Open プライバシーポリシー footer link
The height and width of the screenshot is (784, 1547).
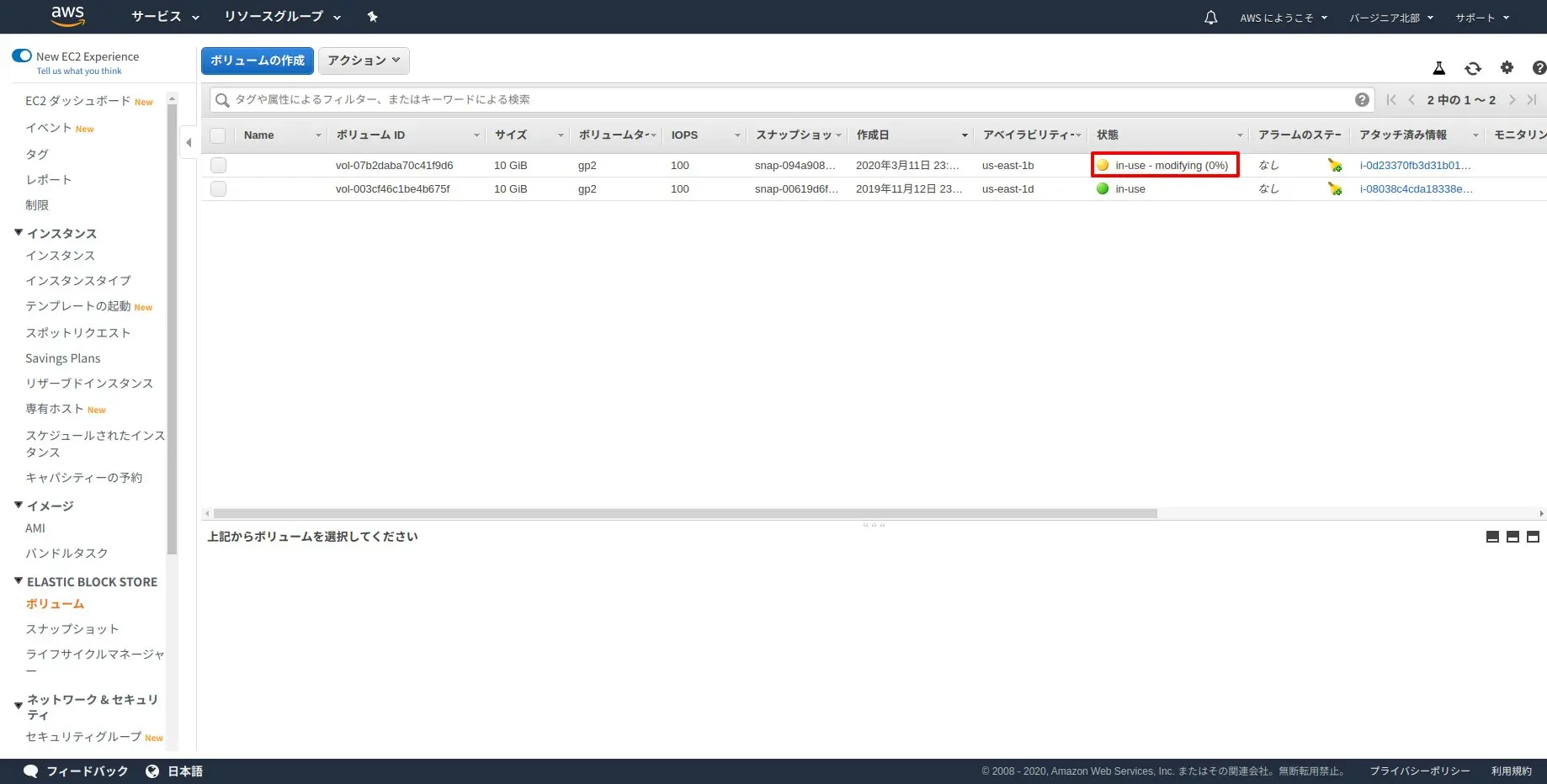point(1420,771)
